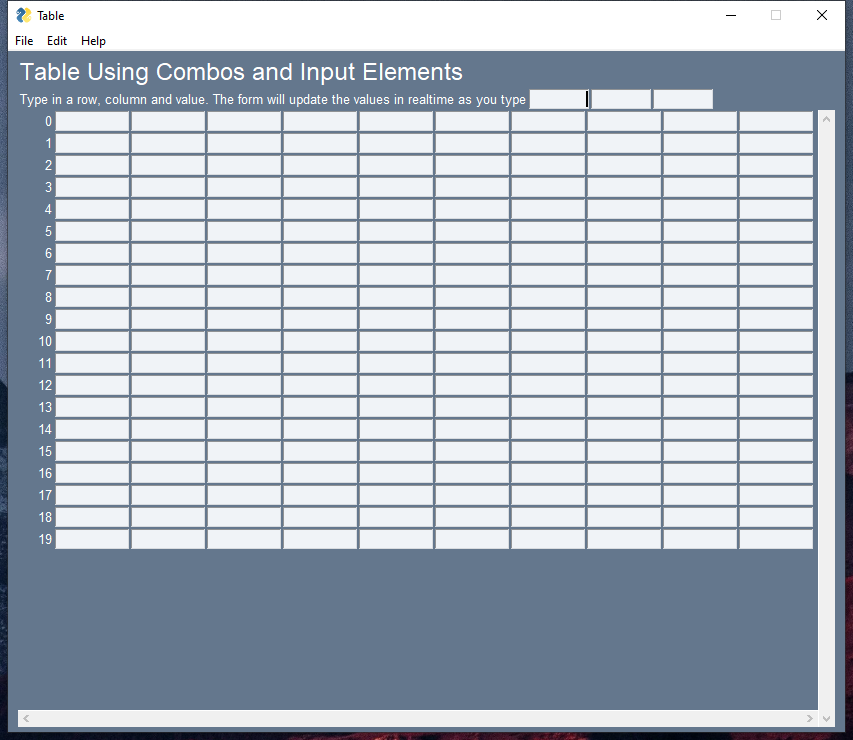Click the first cell in row 0
The height and width of the screenshot is (740, 853).
click(x=92, y=122)
